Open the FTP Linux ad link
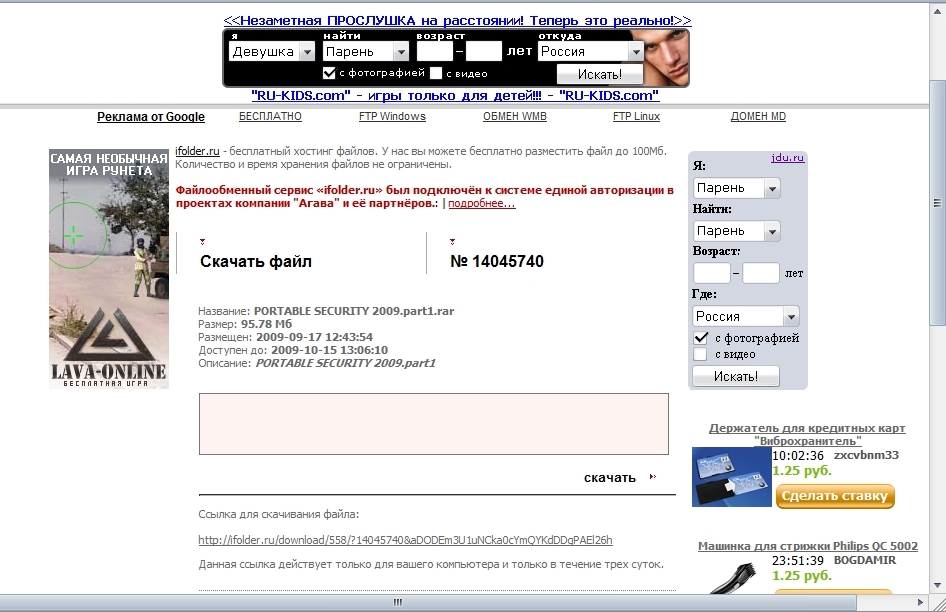Image resolution: width=946 pixels, height=612 pixels. [636, 116]
